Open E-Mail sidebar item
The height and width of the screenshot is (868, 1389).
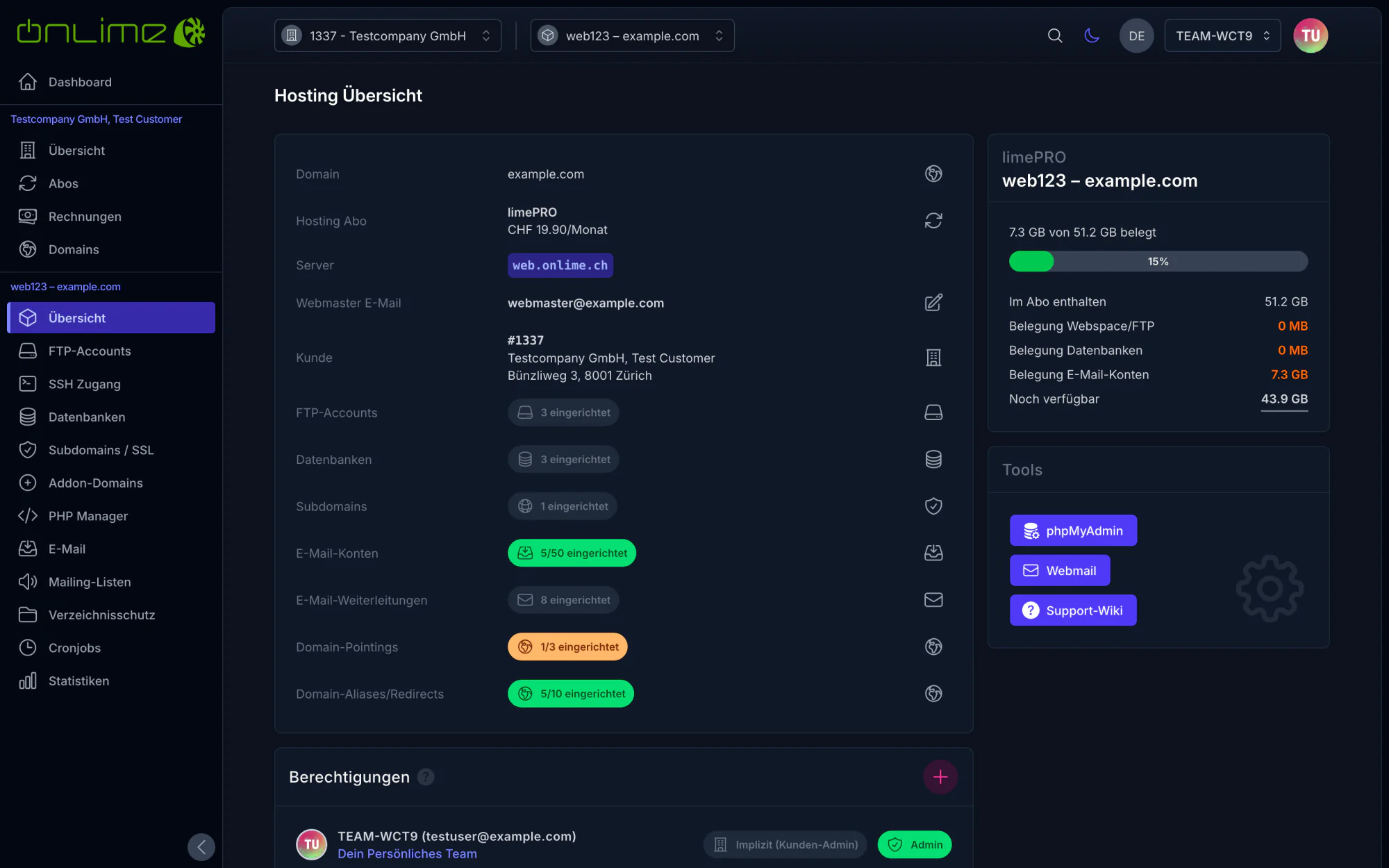click(x=111, y=549)
